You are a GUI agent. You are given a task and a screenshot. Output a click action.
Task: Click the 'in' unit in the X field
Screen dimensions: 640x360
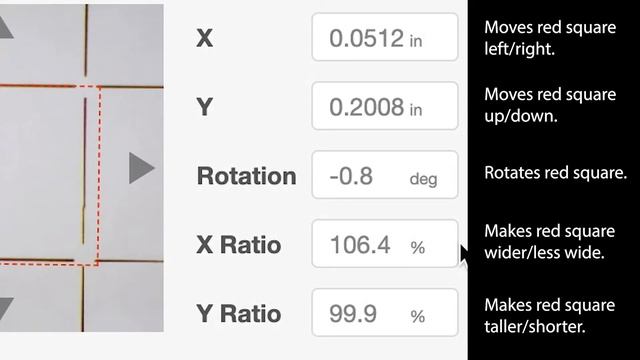click(x=416, y=41)
